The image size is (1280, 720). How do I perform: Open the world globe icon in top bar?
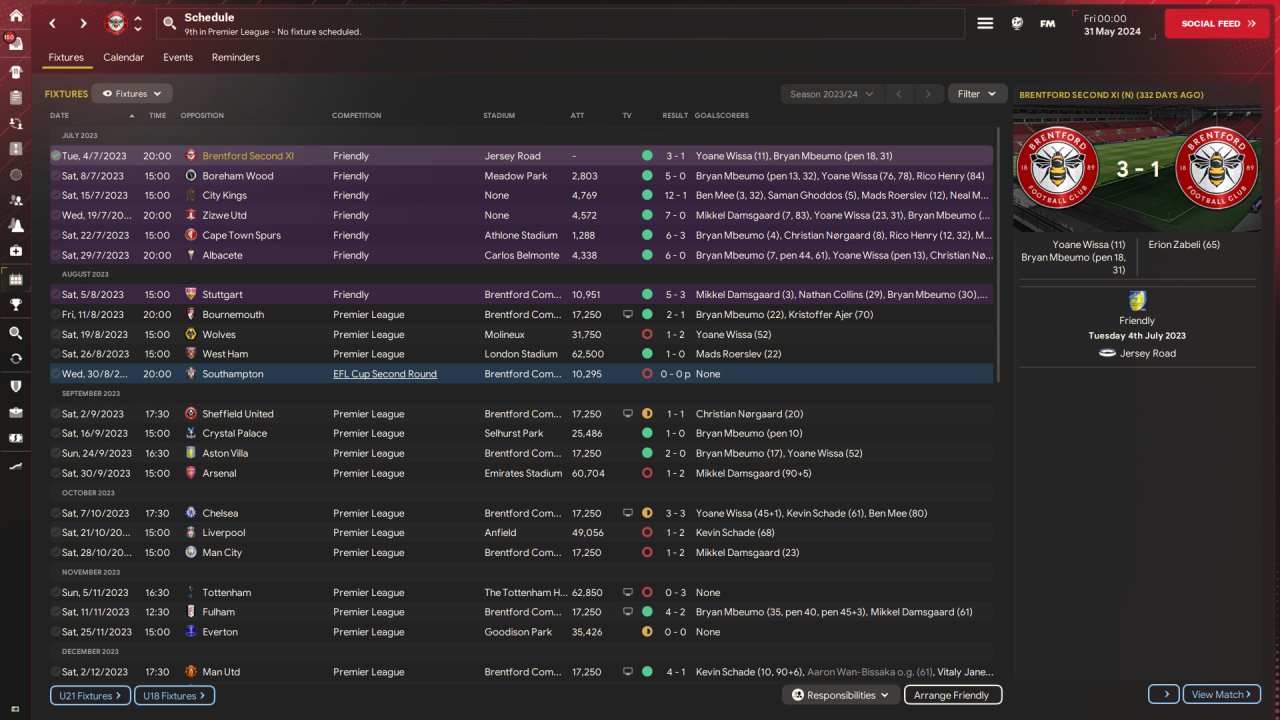1017,23
